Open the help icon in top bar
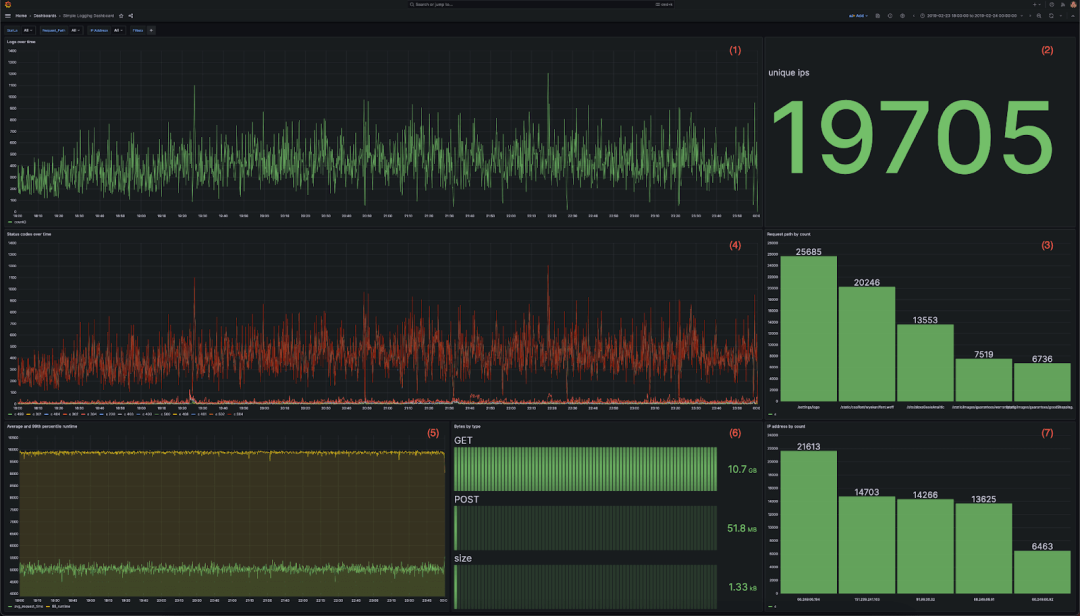The image size is (1080, 616). click(1051, 4)
